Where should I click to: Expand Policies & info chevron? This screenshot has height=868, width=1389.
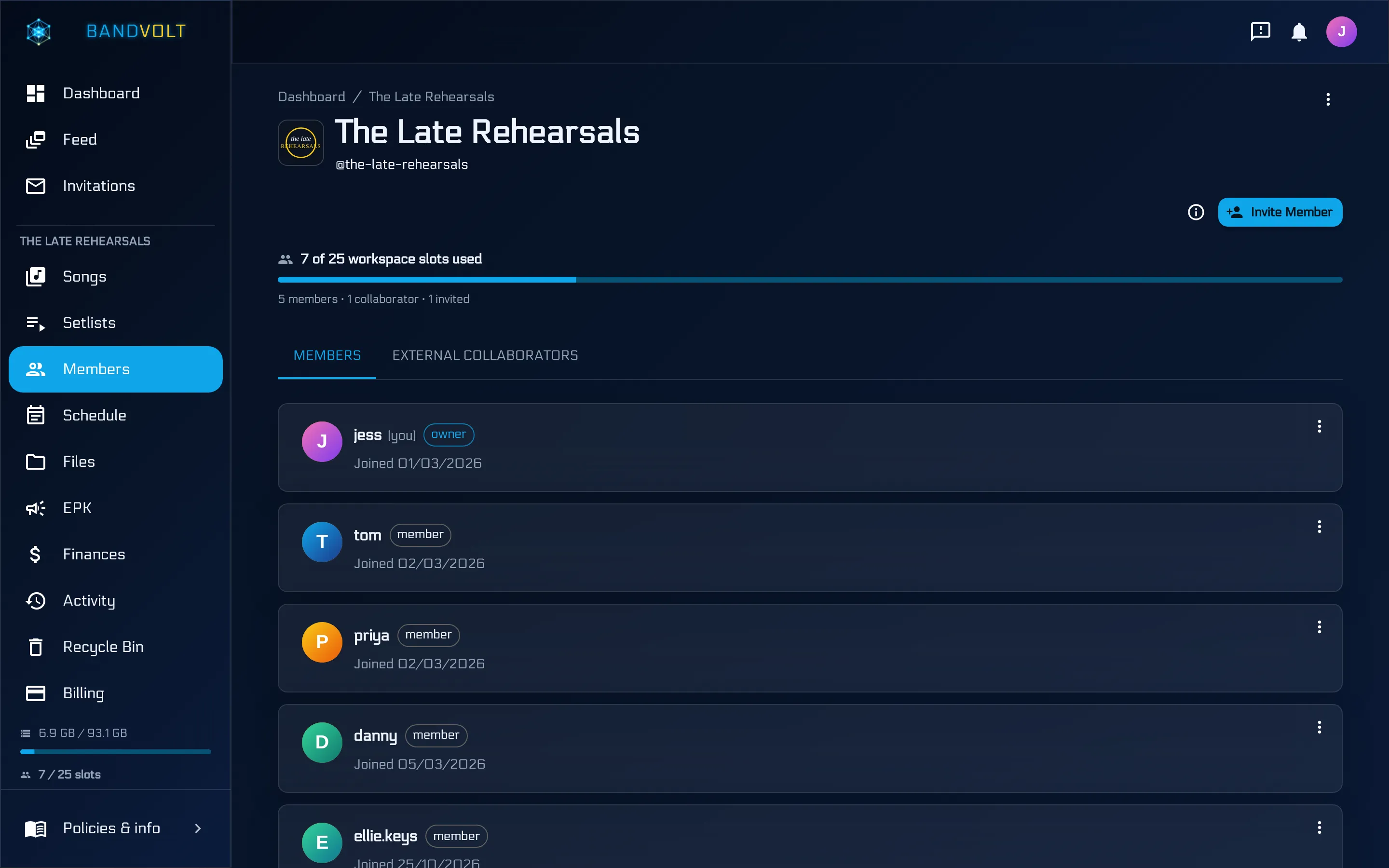pos(197,828)
